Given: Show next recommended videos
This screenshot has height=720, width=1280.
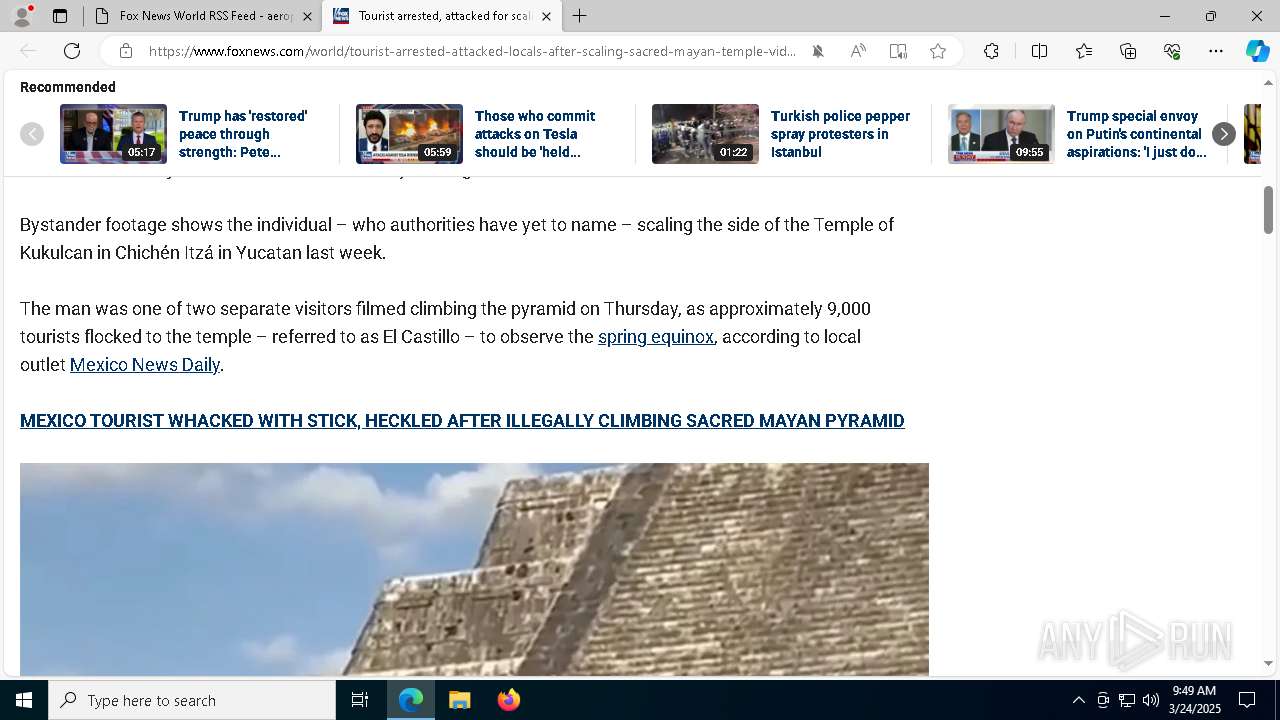Looking at the screenshot, I should [x=1223, y=134].
